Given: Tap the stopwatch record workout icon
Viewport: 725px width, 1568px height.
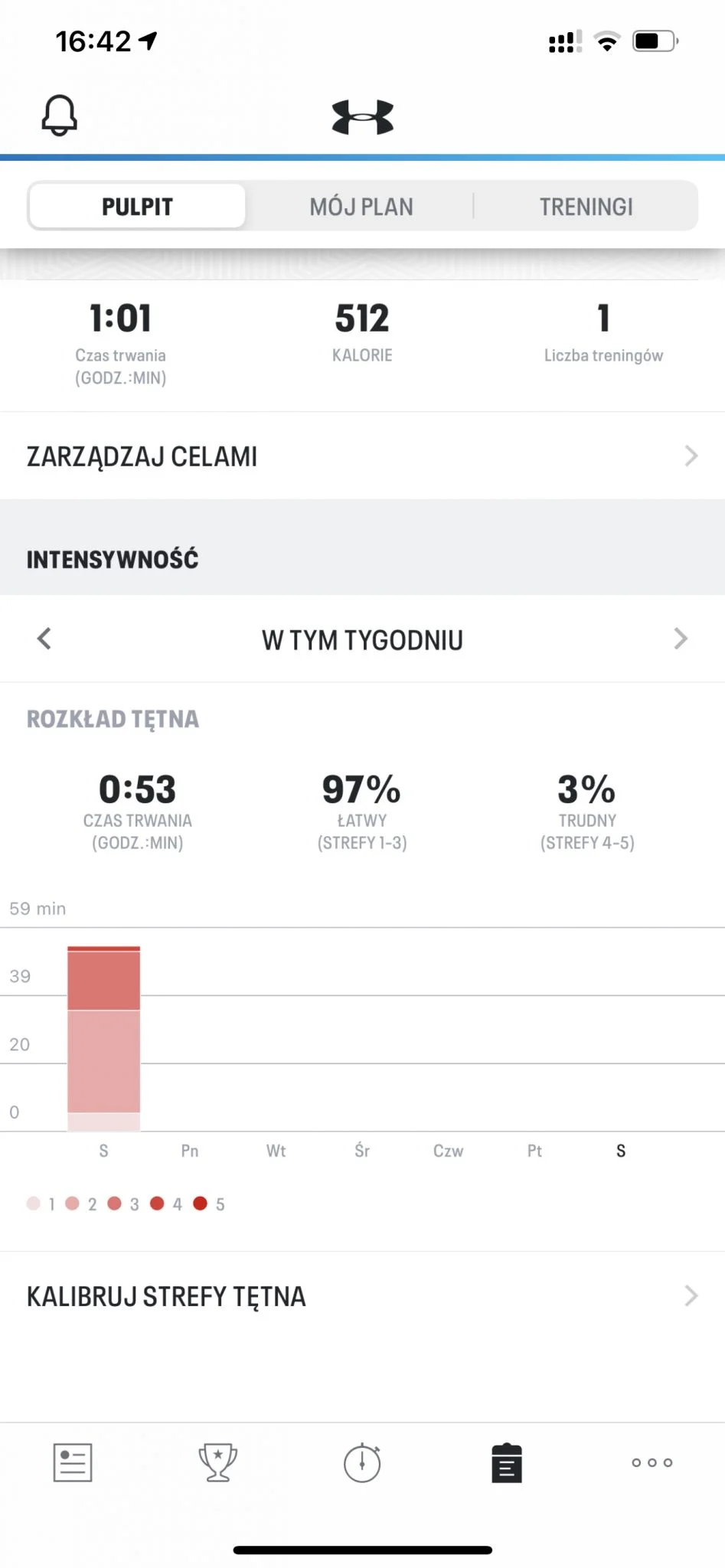Looking at the screenshot, I should point(362,1462).
